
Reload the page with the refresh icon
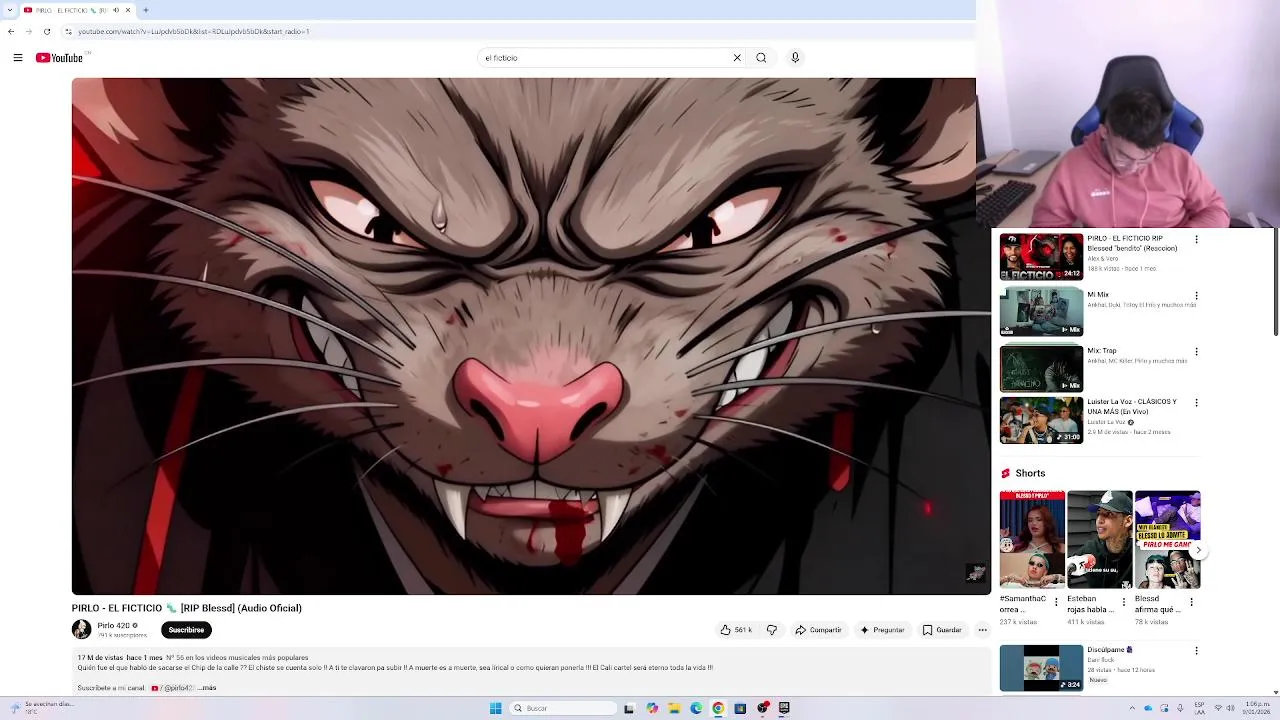(x=47, y=31)
